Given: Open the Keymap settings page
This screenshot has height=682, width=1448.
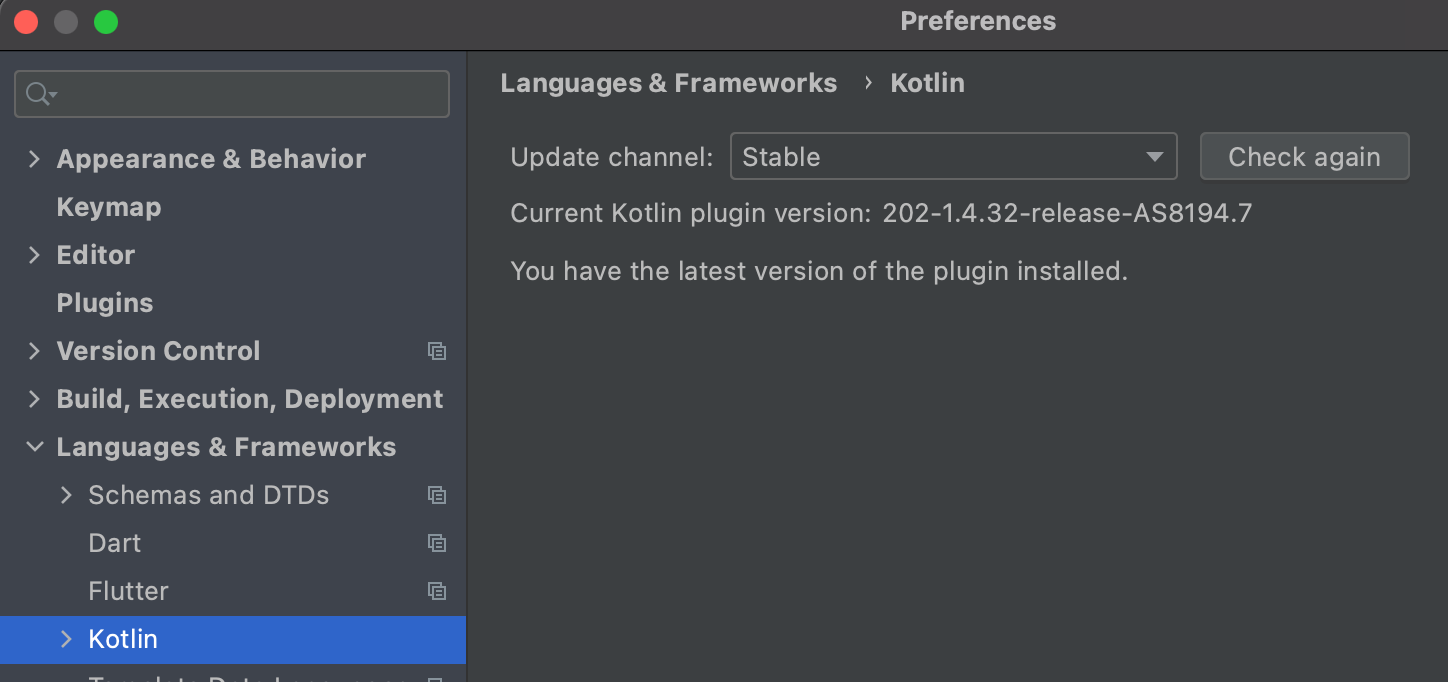Looking at the screenshot, I should [x=109, y=207].
